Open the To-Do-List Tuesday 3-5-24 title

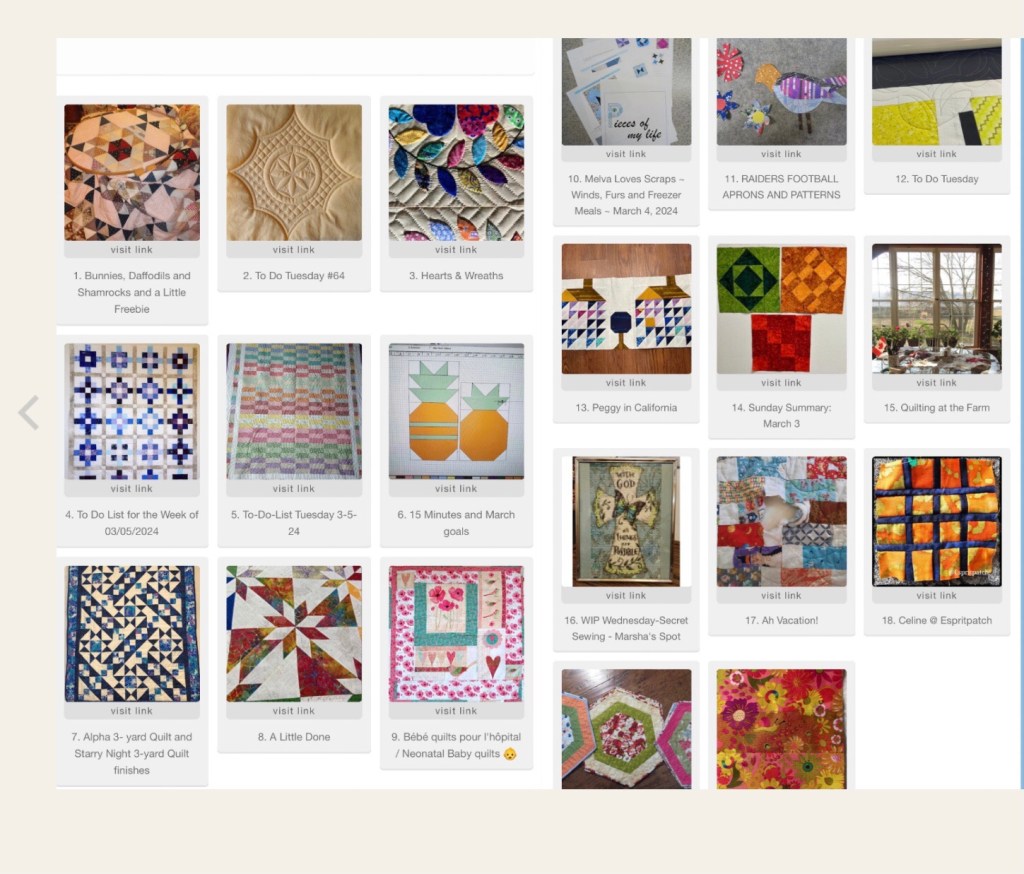[294, 523]
